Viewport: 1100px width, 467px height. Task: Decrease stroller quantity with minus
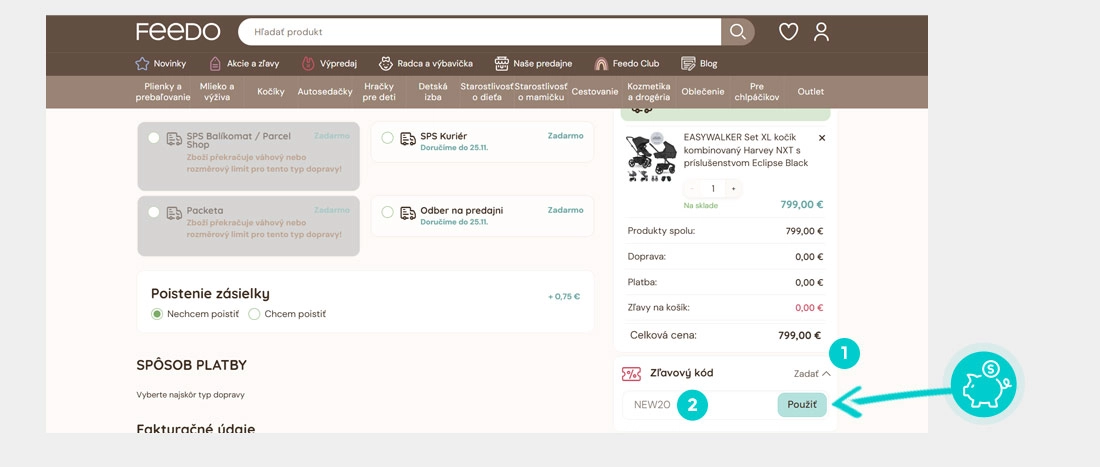pos(692,189)
